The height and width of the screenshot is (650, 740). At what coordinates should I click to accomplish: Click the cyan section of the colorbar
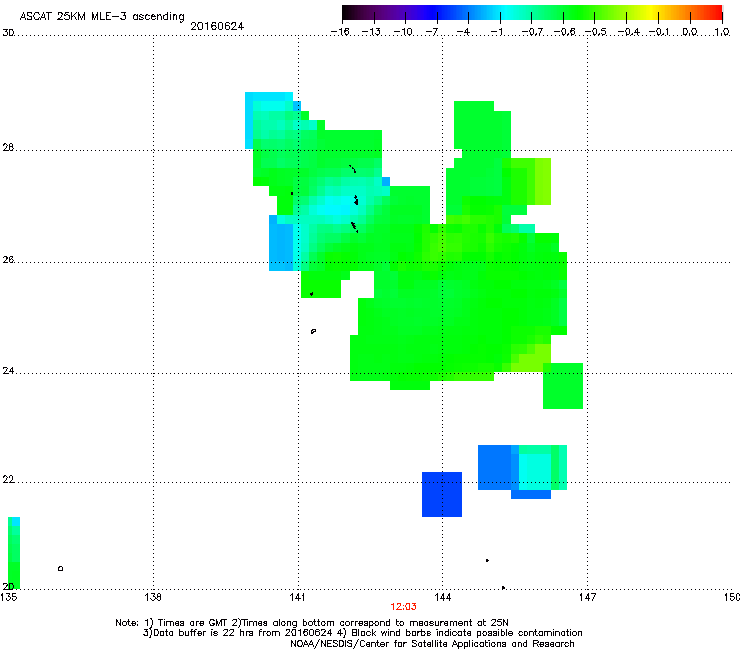[x=505, y=12]
